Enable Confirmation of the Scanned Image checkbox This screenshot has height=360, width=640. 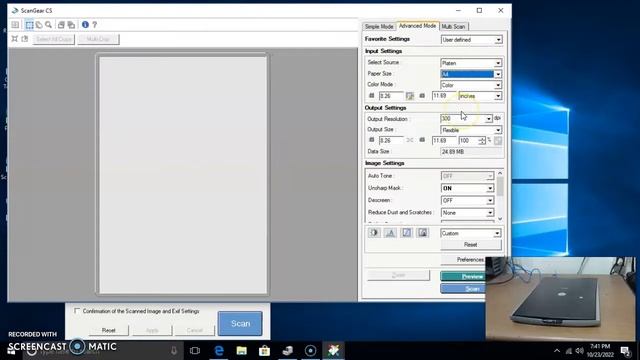(77, 311)
